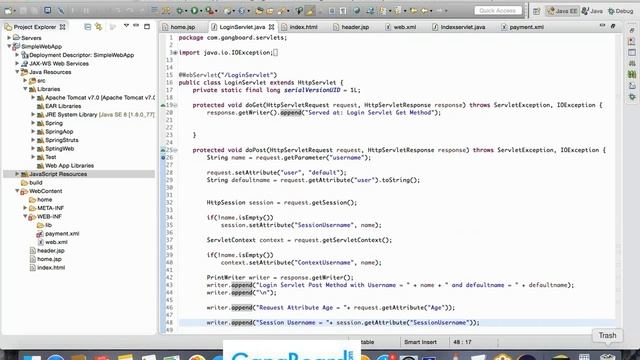Open the Debug configurations dropdown arrow
This screenshot has width=640, height=360.
186,11
